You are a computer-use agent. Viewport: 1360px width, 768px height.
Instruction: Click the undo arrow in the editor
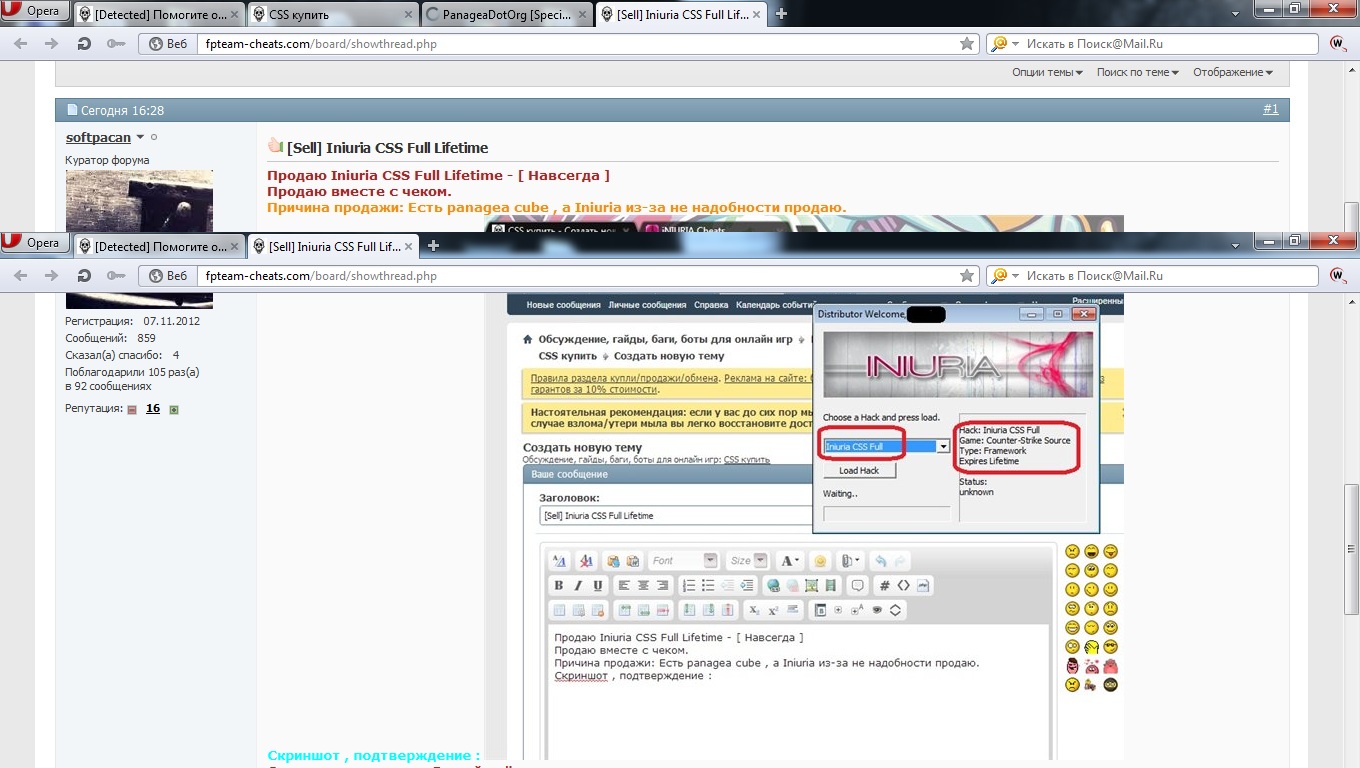point(879,561)
